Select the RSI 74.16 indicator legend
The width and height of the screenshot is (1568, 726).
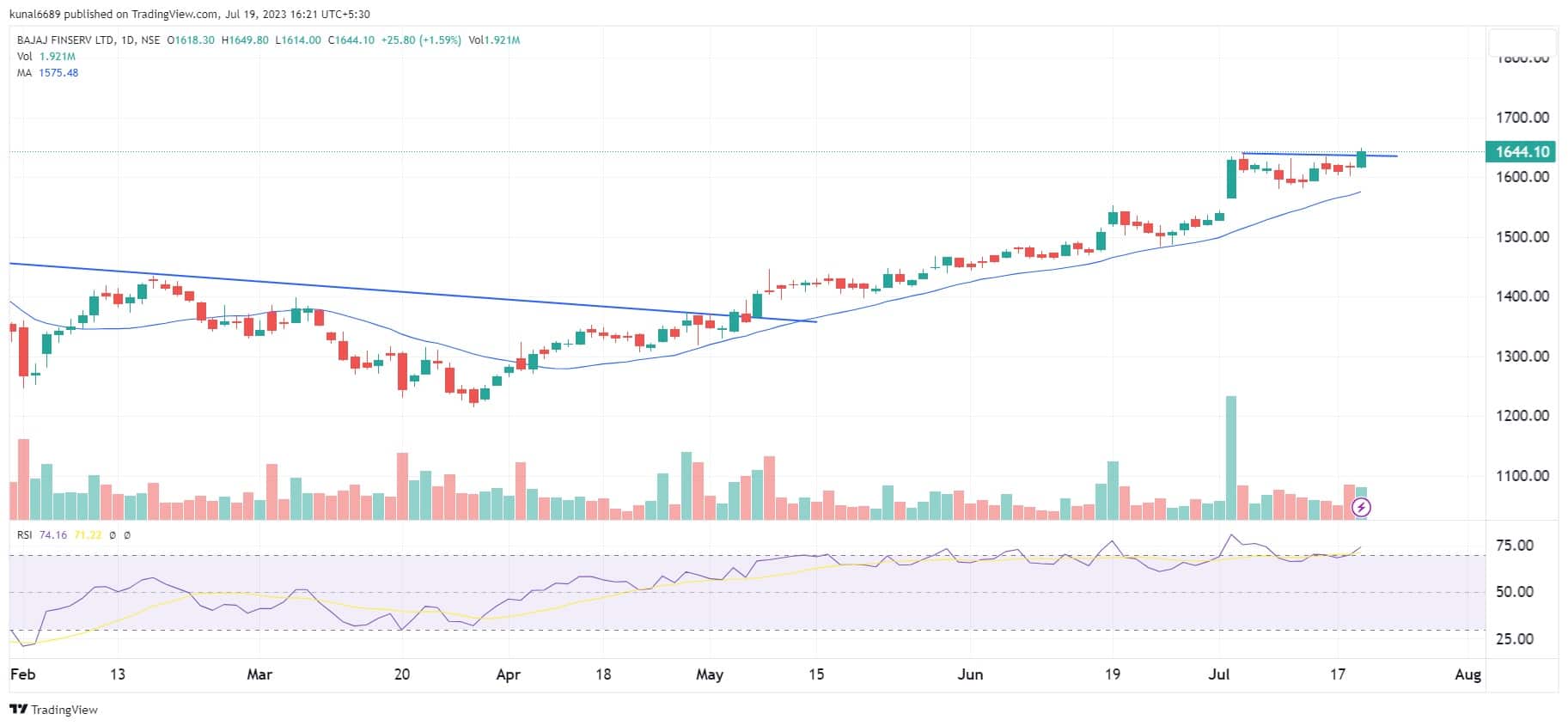[x=41, y=535]
